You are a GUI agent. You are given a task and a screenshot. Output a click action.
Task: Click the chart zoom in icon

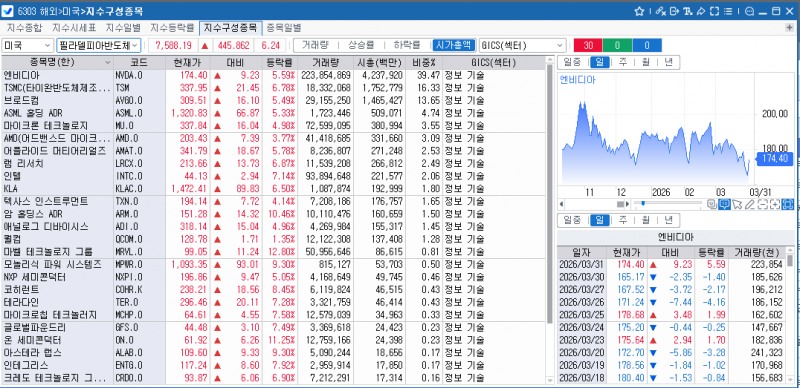tap(775, 204)
